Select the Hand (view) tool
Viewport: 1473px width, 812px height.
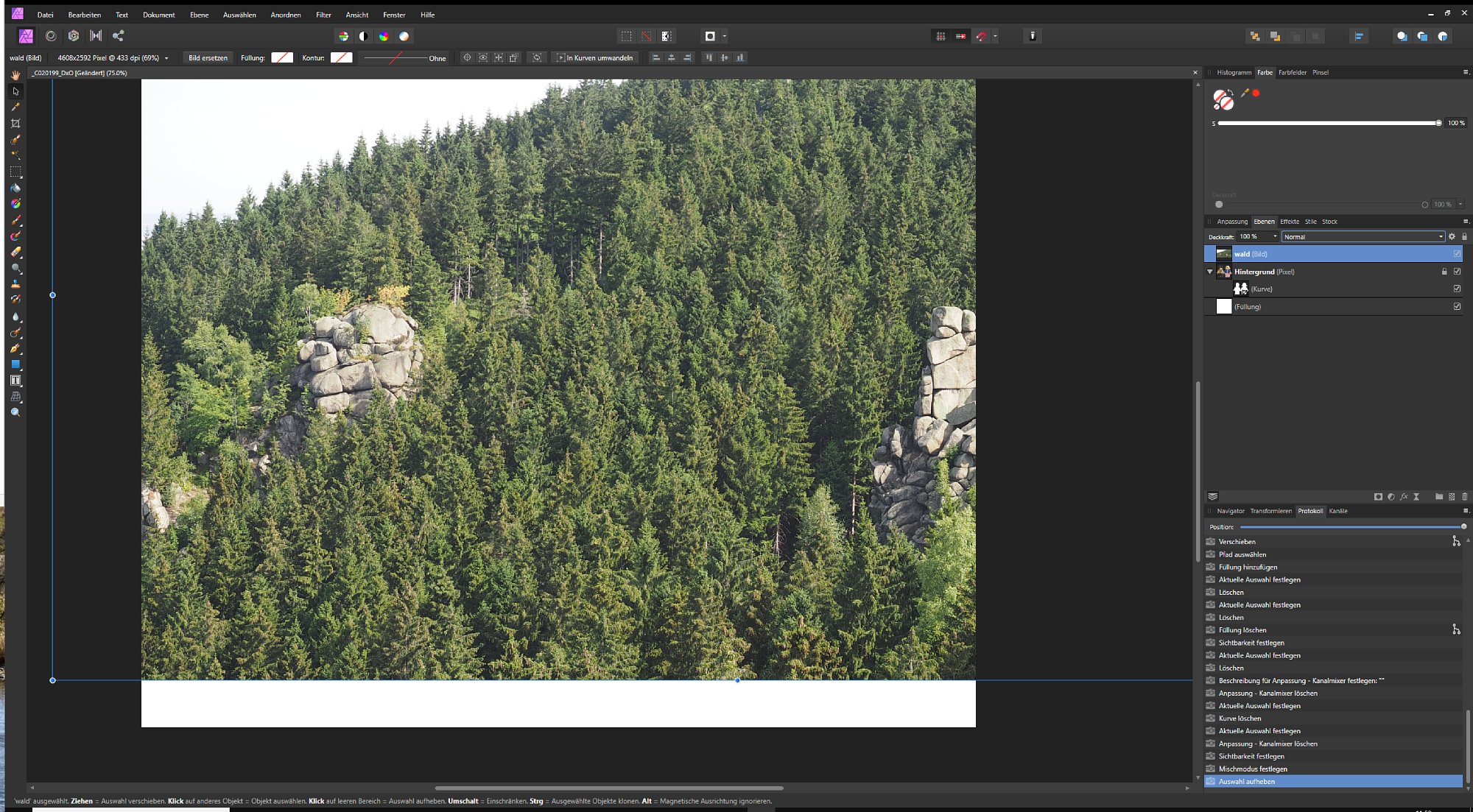click(x=15, y=76)
